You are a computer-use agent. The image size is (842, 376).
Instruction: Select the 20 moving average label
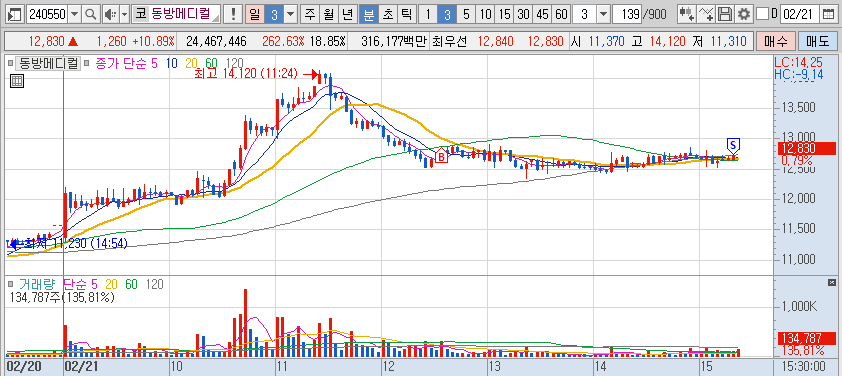point(191,63)
